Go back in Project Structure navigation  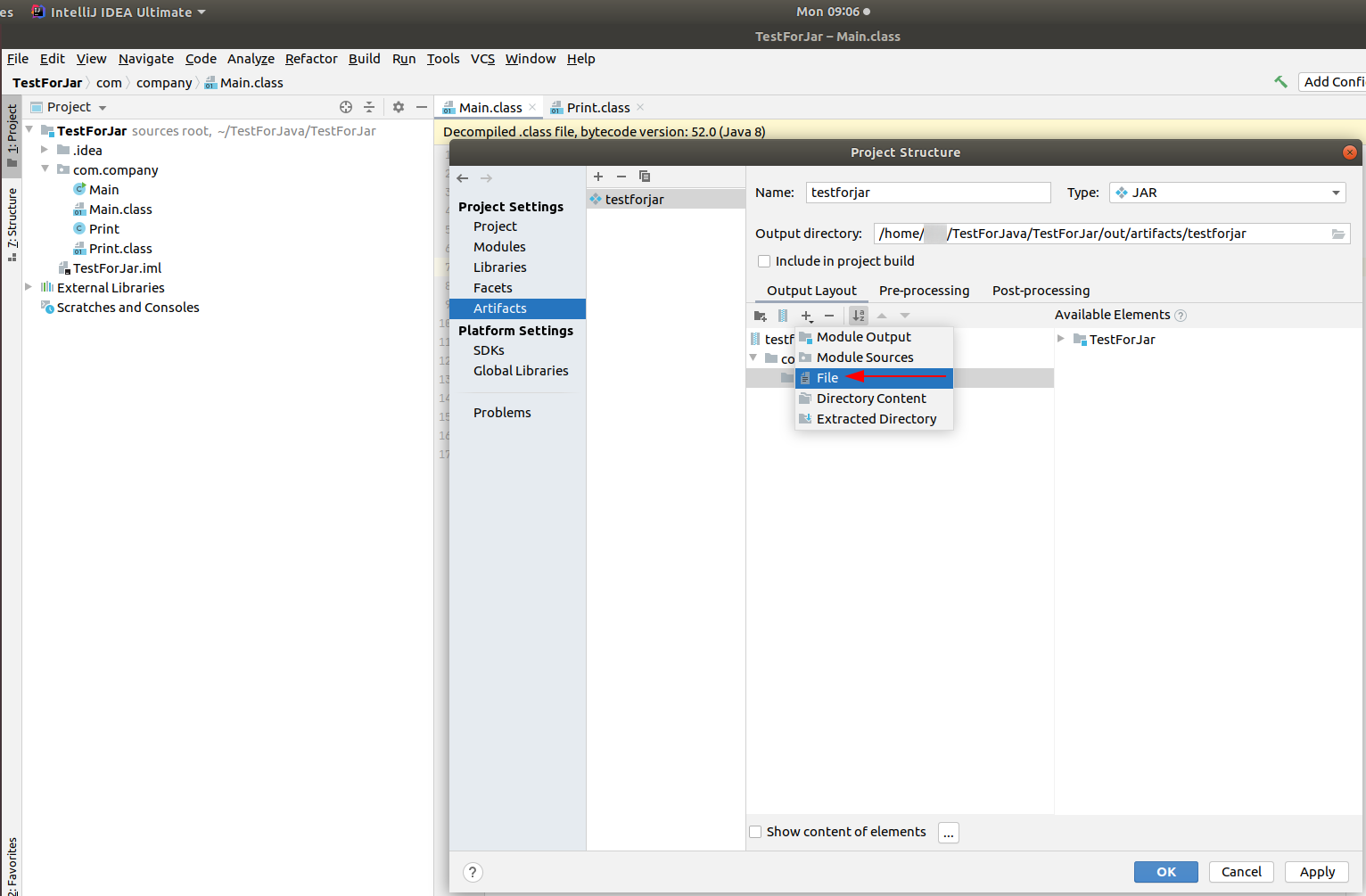pyautogui.click(x=463, y=178)
